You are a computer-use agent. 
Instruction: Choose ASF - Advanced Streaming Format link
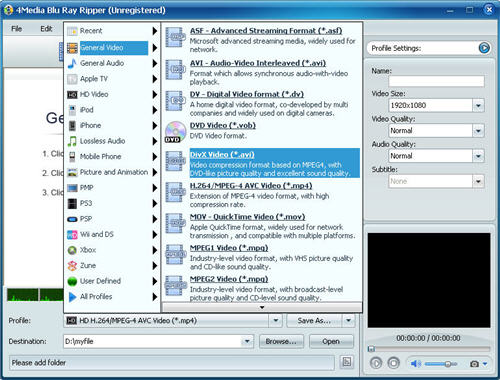[x=266, y=31]
